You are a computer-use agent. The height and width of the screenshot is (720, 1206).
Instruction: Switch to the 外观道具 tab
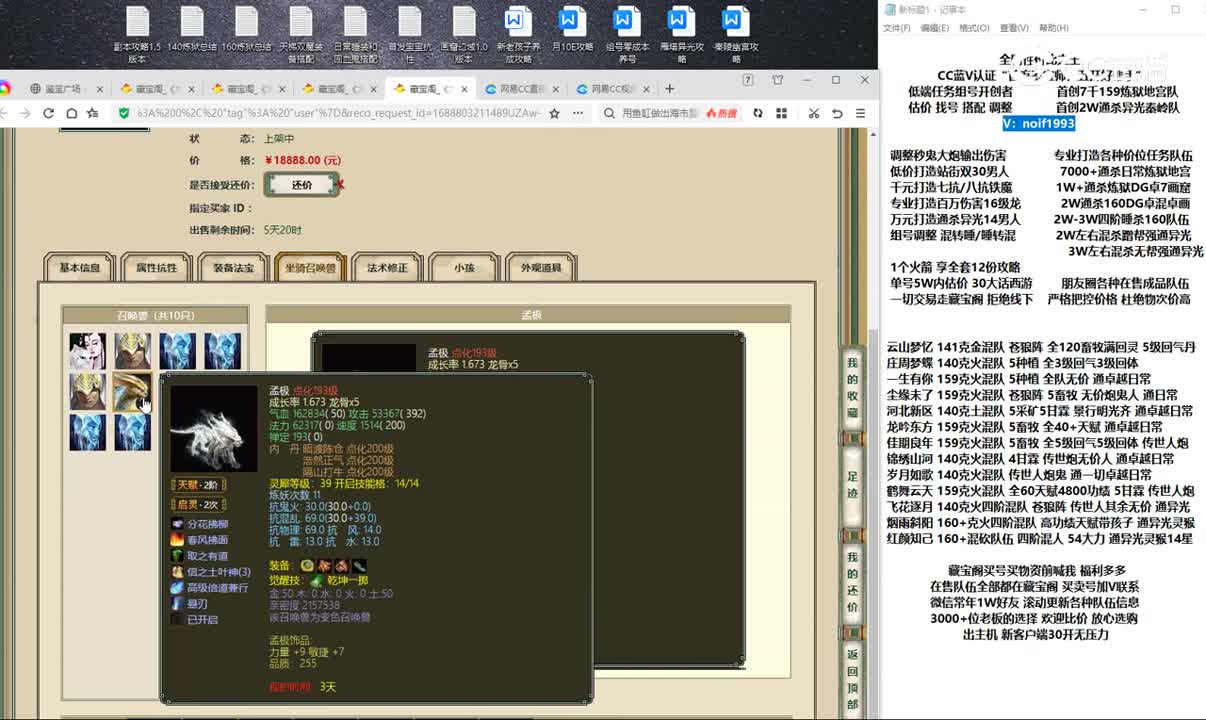click(541, 268)
